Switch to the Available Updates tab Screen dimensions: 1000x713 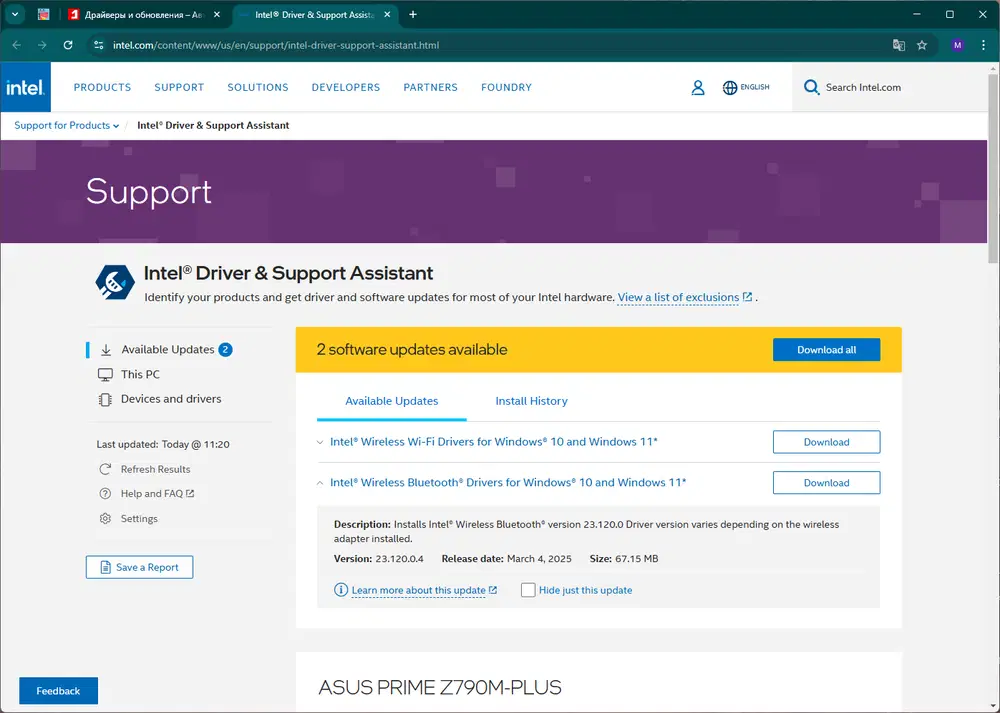(392, 401)
